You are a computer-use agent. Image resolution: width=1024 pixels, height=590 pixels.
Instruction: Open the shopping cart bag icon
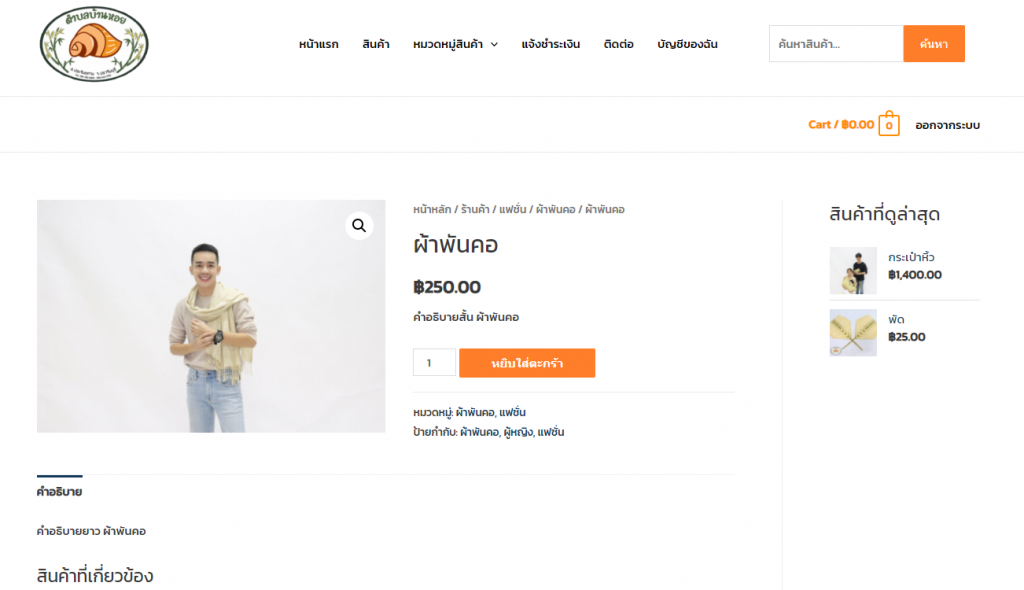[x=889, y=123]
